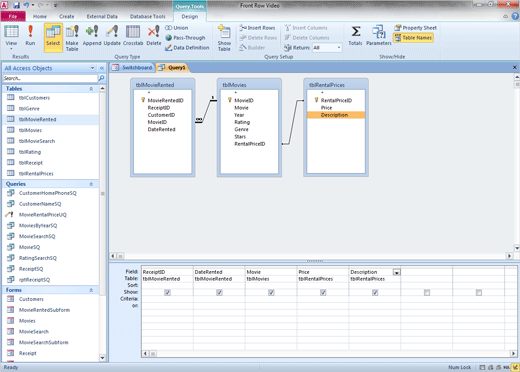This screenshot has height=372, width=520.
Task: Click the navigation pane Search box
Action: point(50,78)
